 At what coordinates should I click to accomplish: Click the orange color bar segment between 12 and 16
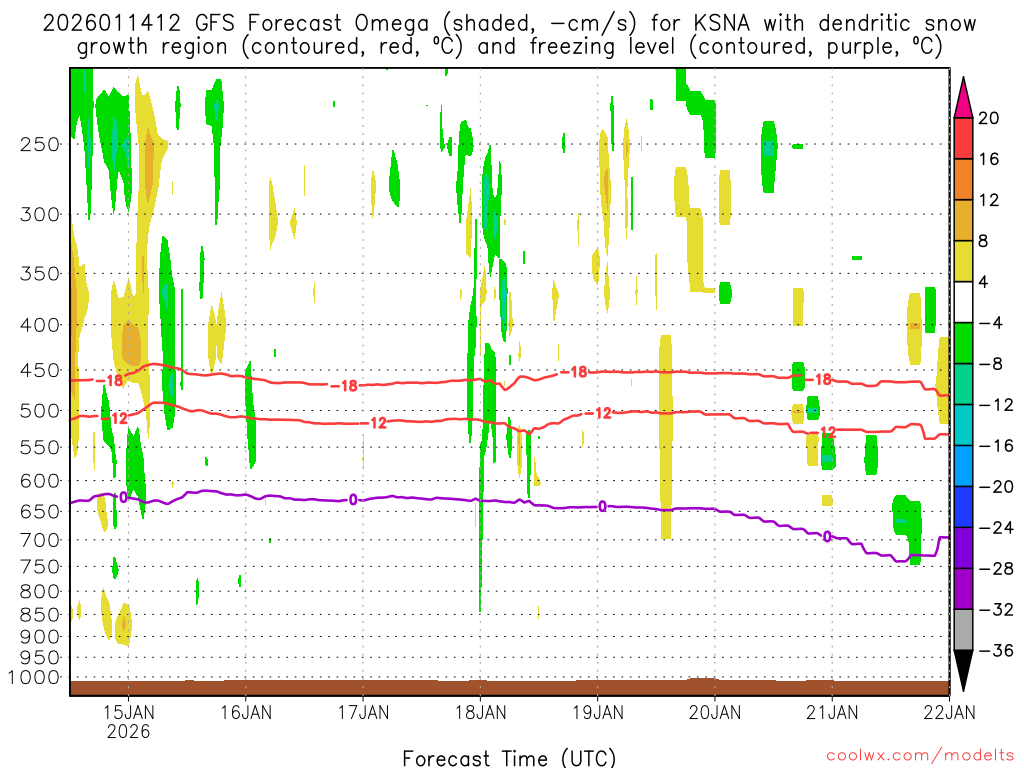[963, 180]
